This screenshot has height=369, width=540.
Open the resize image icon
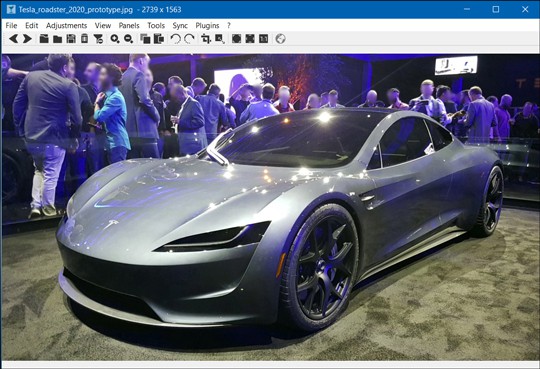(x=220, y=39)
